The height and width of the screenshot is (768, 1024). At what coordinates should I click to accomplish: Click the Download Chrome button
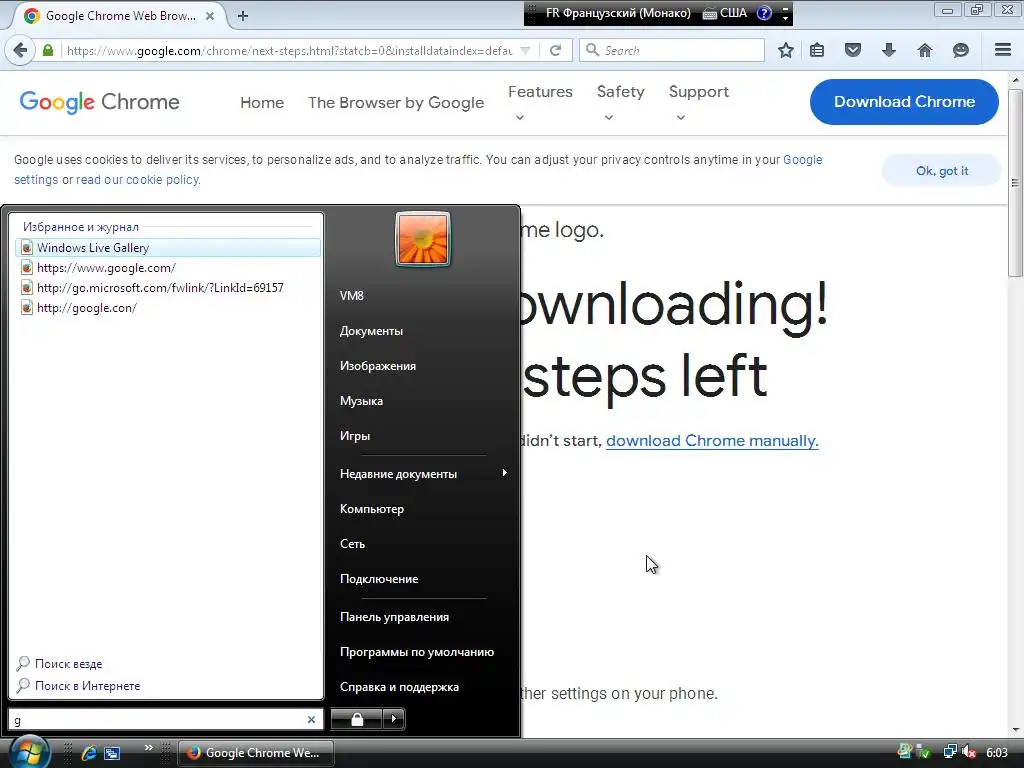tap(904, 102)
